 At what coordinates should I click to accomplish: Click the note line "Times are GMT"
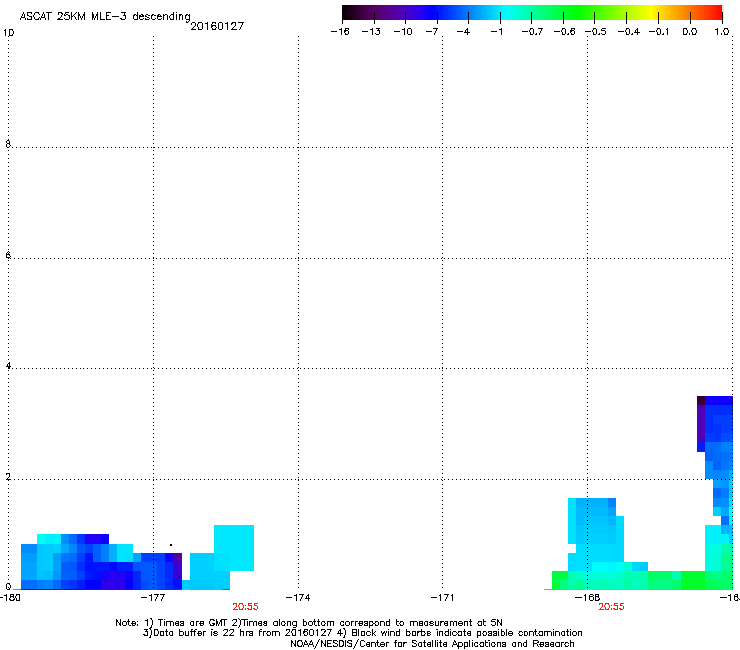click(x=309, y=623)
